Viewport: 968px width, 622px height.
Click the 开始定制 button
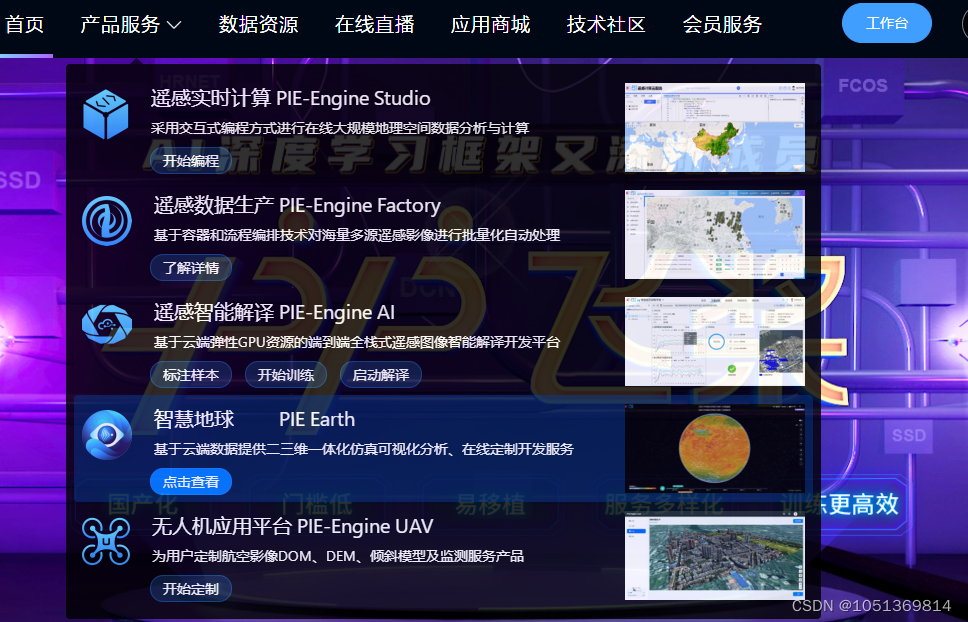[x=191, y=589]
